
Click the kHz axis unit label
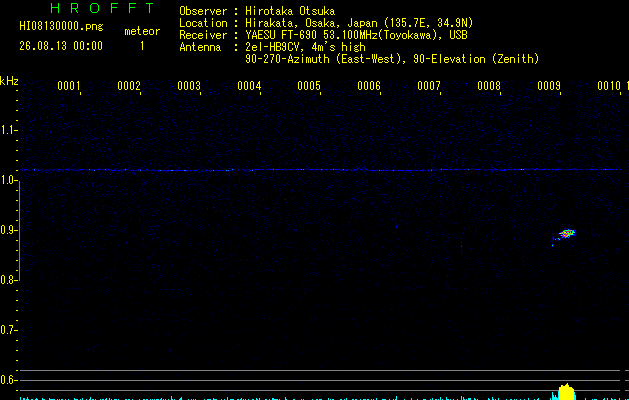tap(9, 81)
